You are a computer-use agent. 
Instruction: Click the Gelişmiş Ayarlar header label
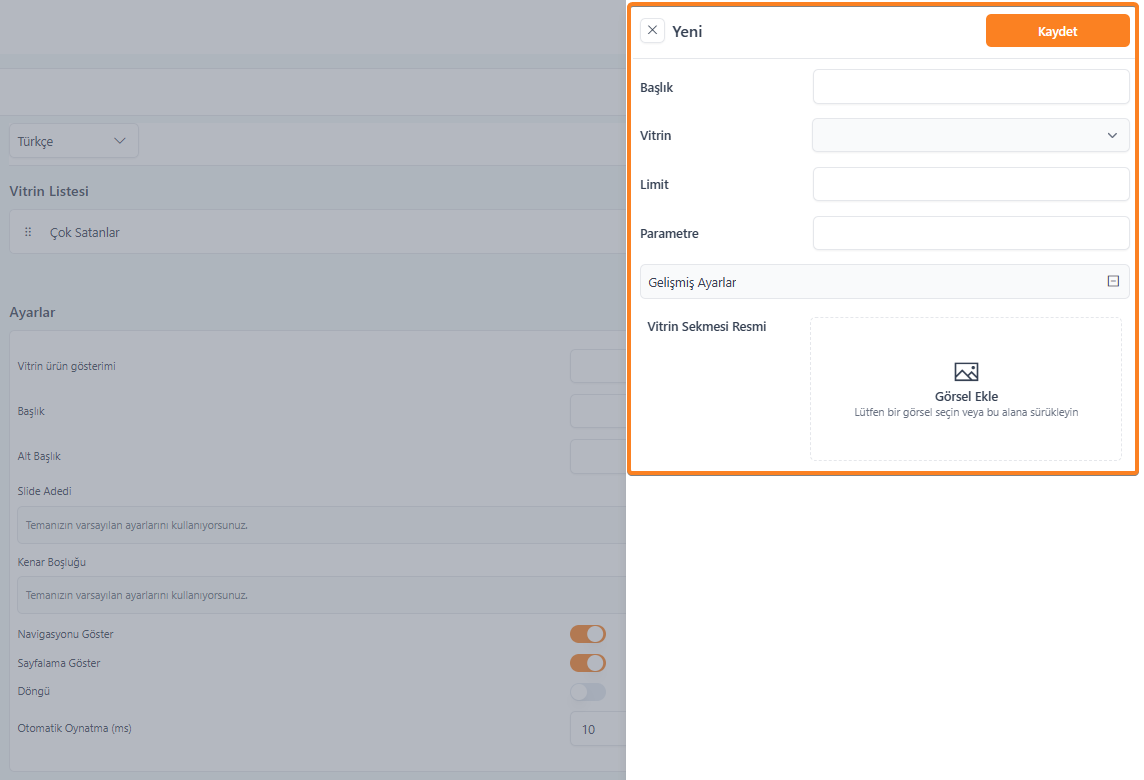tap(692, 282)
